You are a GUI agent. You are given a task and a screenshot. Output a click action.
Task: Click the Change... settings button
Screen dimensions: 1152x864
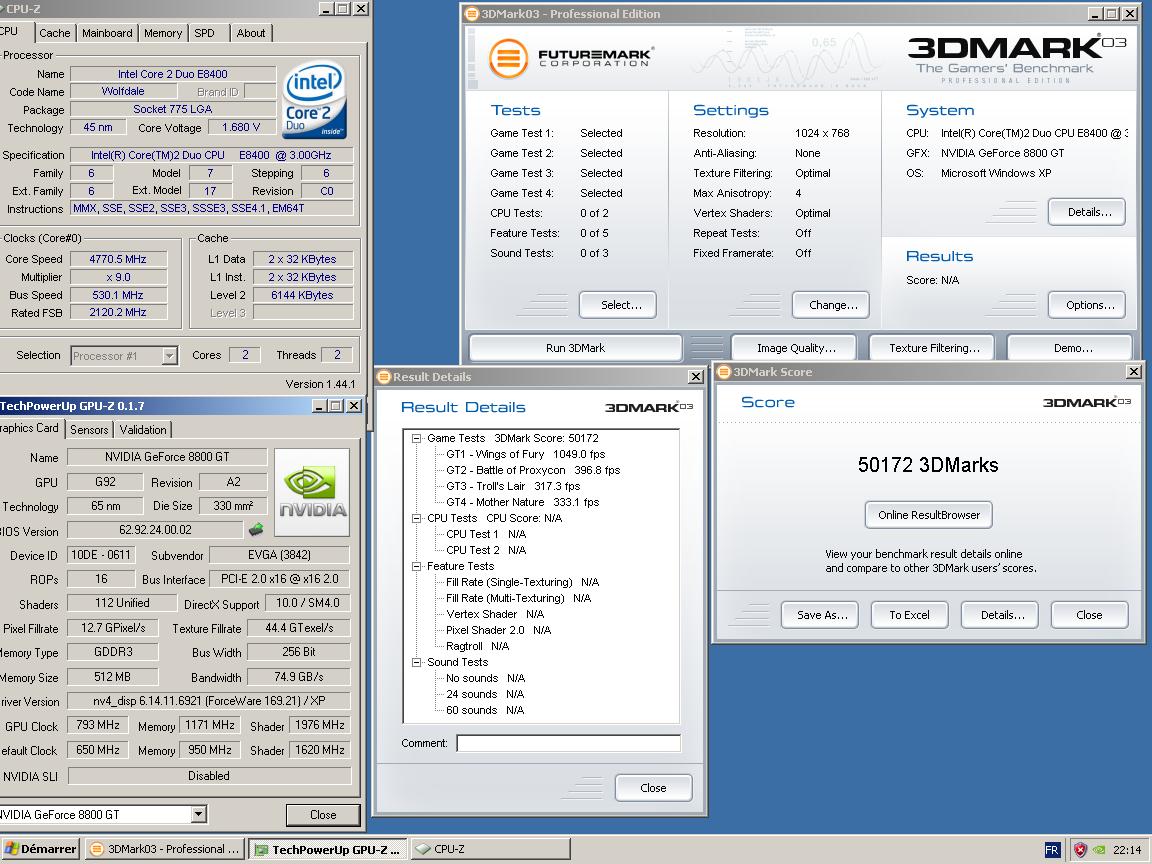point(831,305)
